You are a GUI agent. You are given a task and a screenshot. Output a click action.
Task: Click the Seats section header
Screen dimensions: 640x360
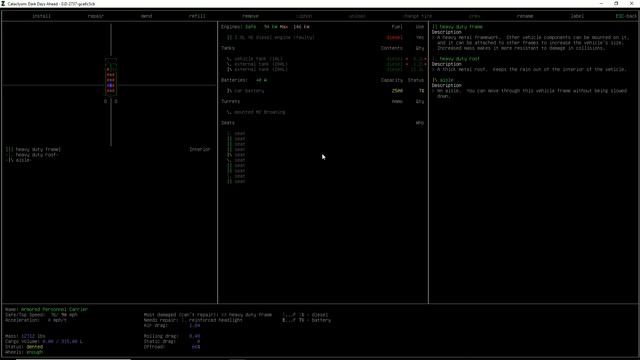click(228, 122)
